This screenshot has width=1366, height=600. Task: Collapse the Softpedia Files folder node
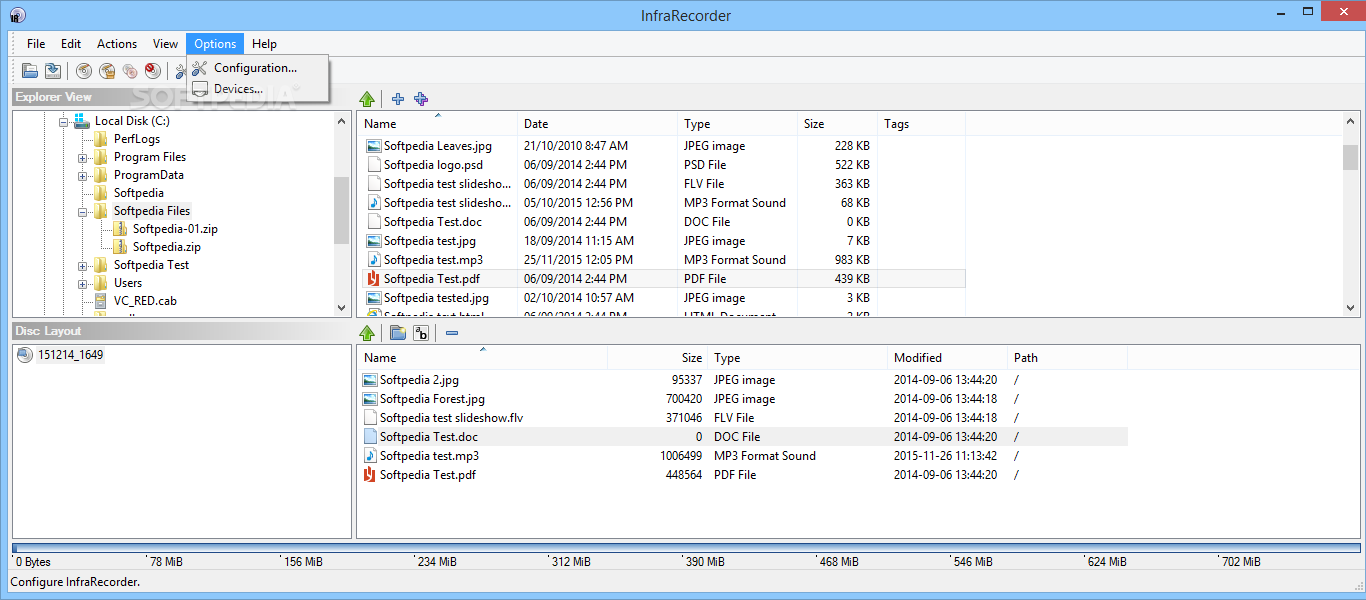(83, 211)
